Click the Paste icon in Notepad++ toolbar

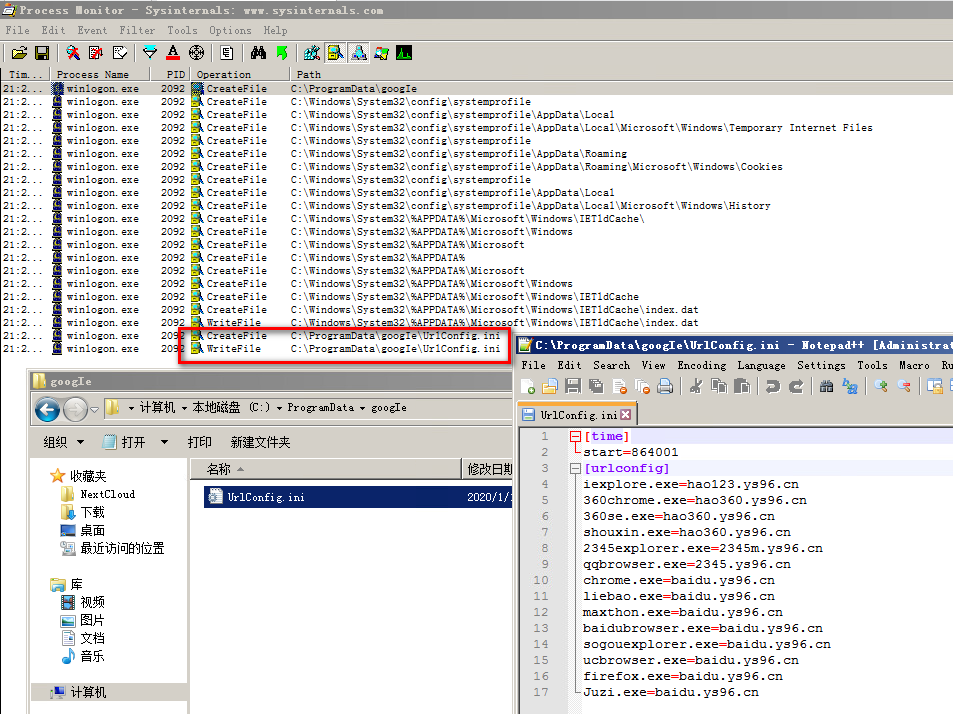pos(741,386)
